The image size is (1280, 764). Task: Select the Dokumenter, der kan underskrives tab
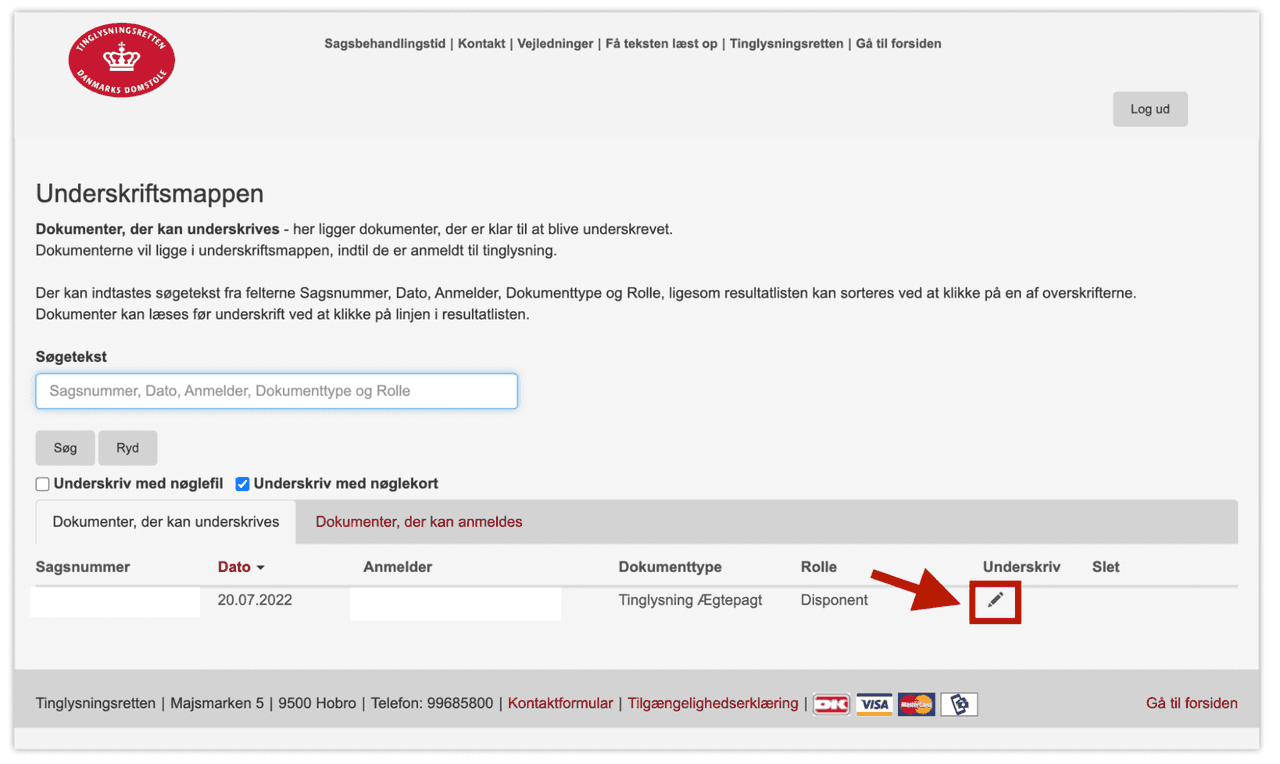tap(166, 522)
